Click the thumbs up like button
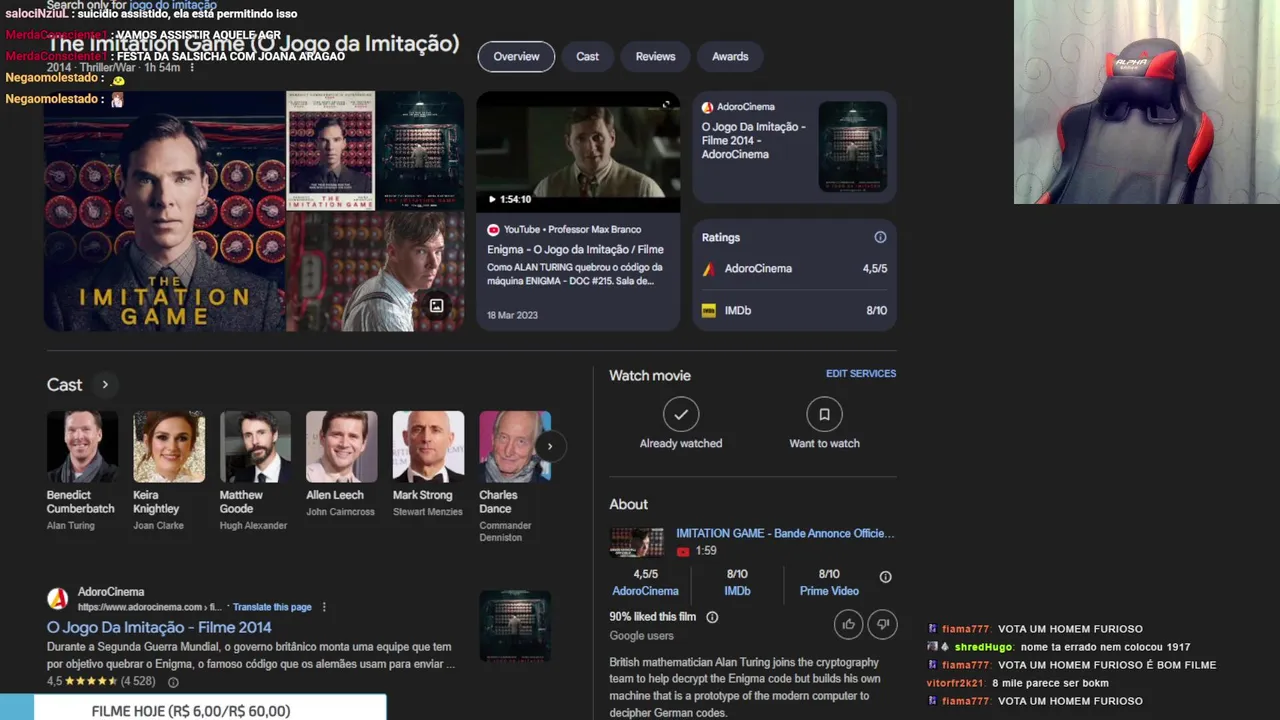This screenshot has width=1280, height=720. click(849, 624)
